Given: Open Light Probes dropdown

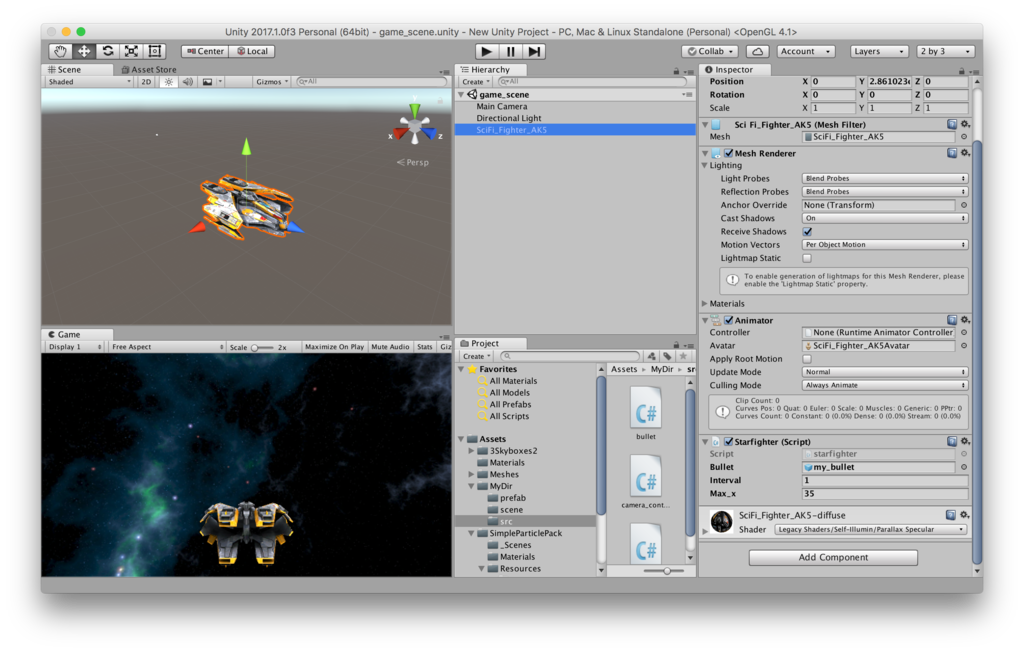Looking at the screenshot, I should pyautogui.click(x=884, y=178).
